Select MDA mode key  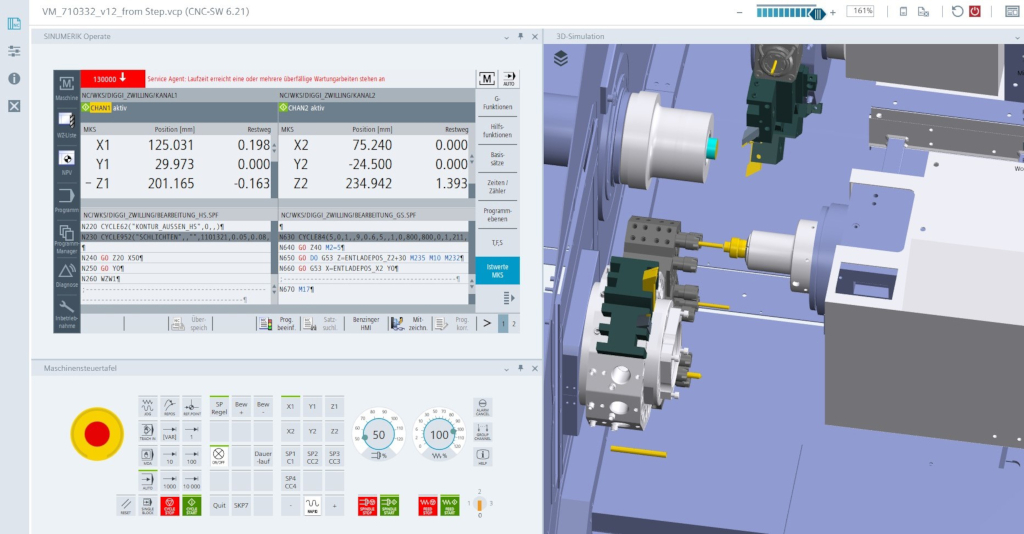click(148, 456)
